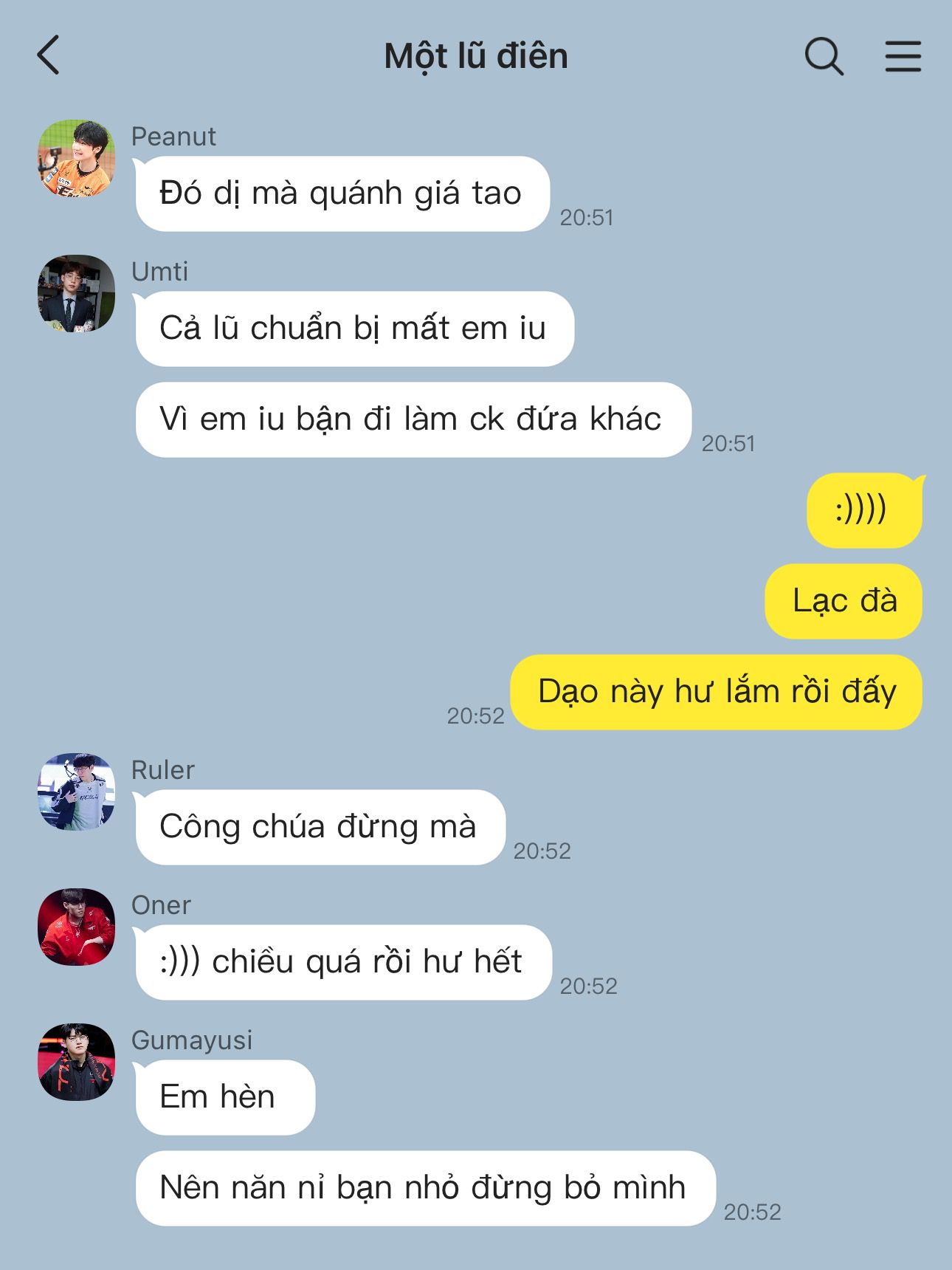Select 'Dạo này hư lắm rồi đấy' message

pyautogui.click(x=717, y=692)
